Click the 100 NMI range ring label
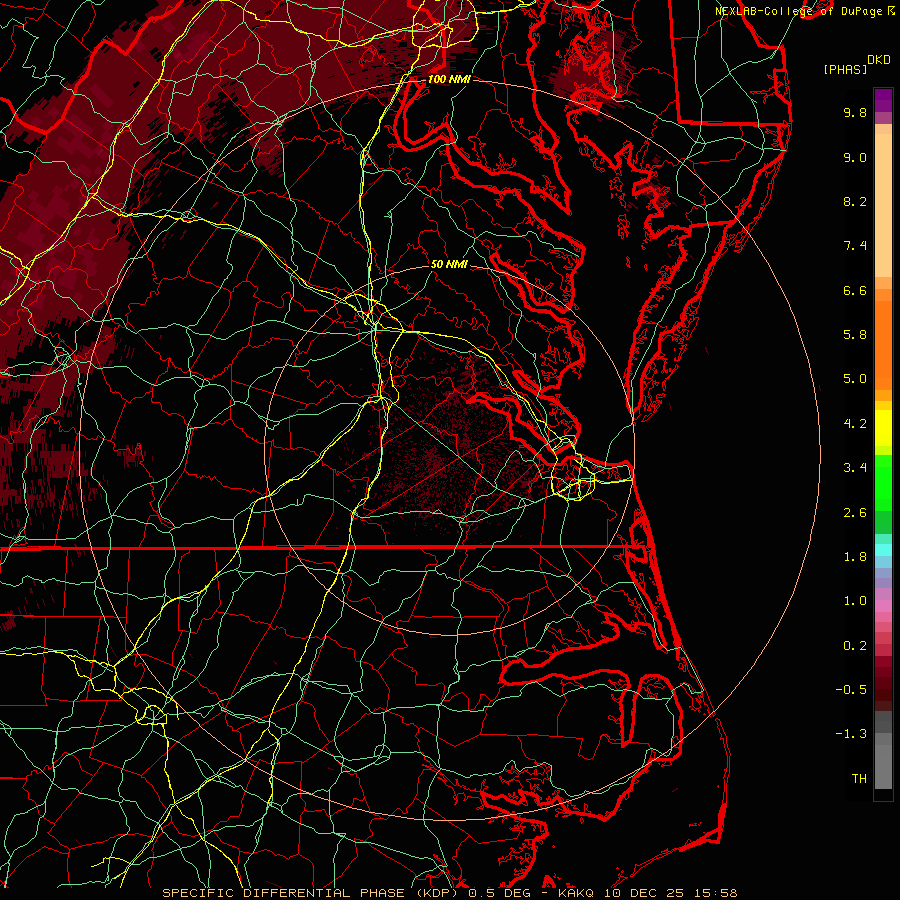Image resolution: width=900 pixels, height=900 pixels. [x=449, y=79]
